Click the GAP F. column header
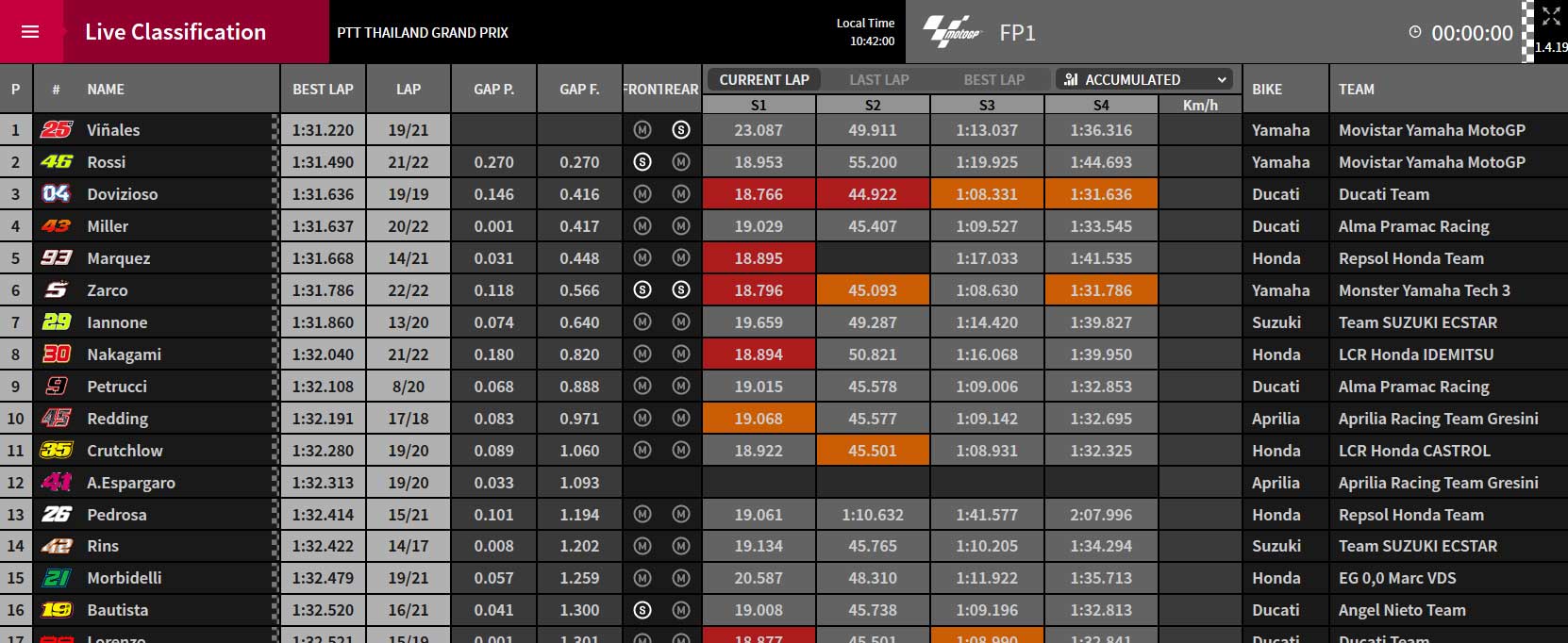1568x643 pixels. coord(579,90)
